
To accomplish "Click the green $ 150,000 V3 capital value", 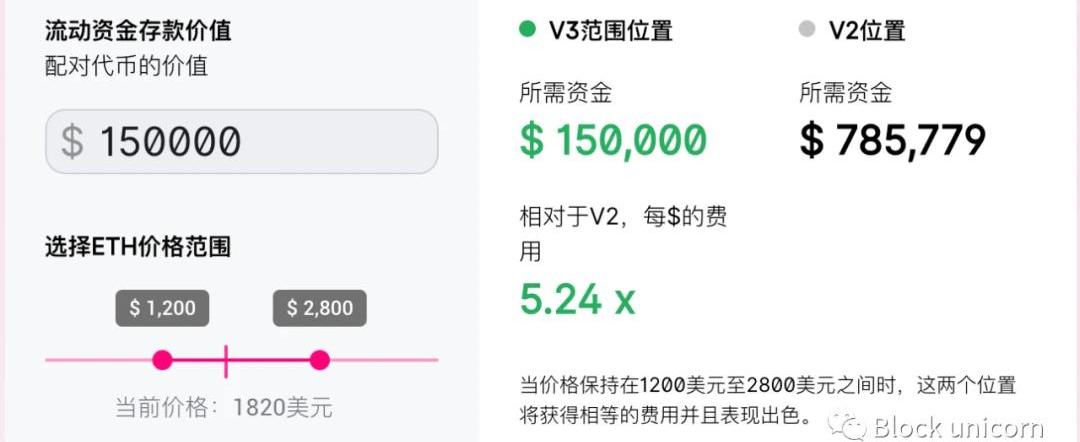I will point(613,140).
